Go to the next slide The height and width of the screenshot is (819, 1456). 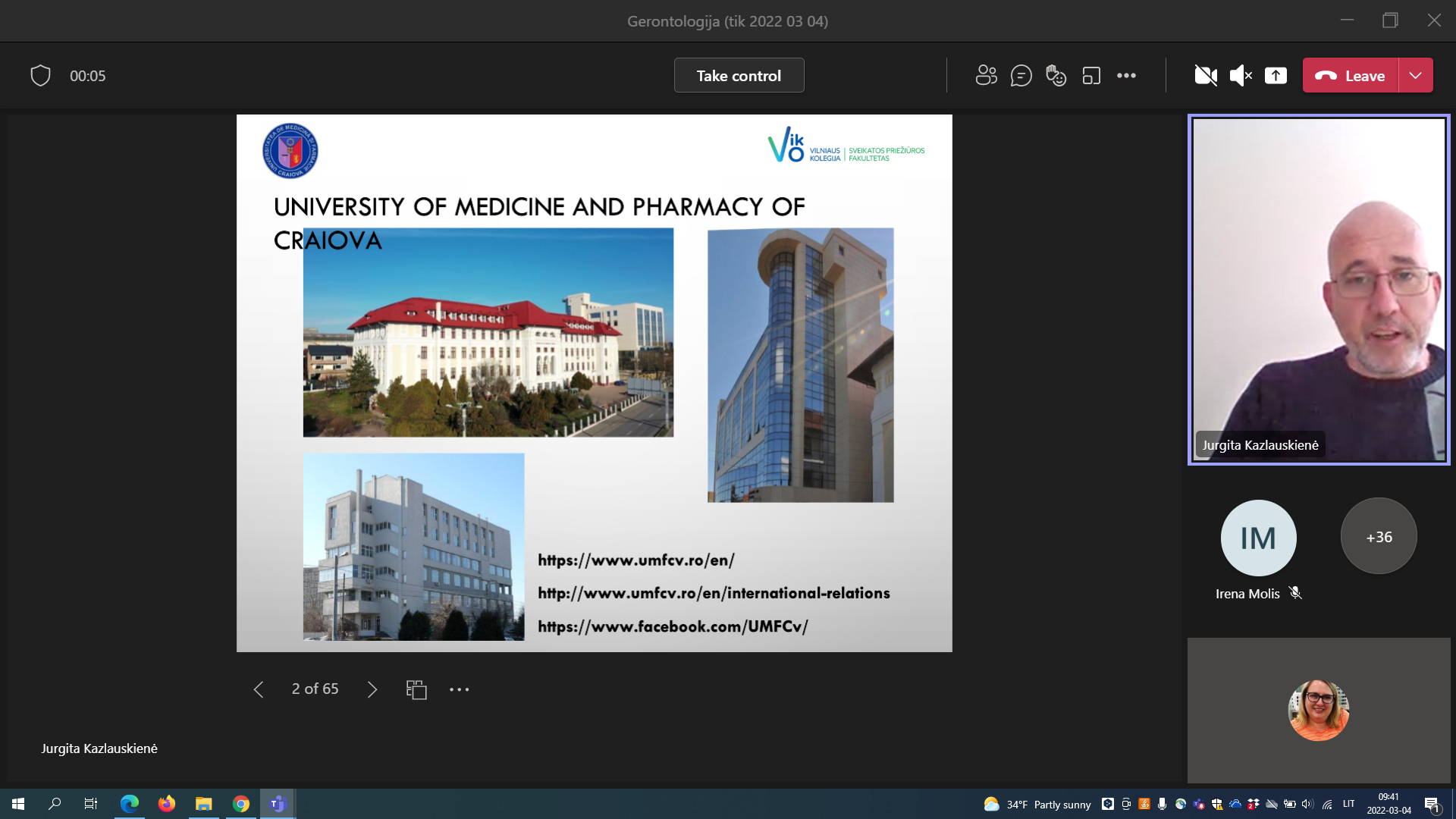pyautogui.click(x=372, y=689)
